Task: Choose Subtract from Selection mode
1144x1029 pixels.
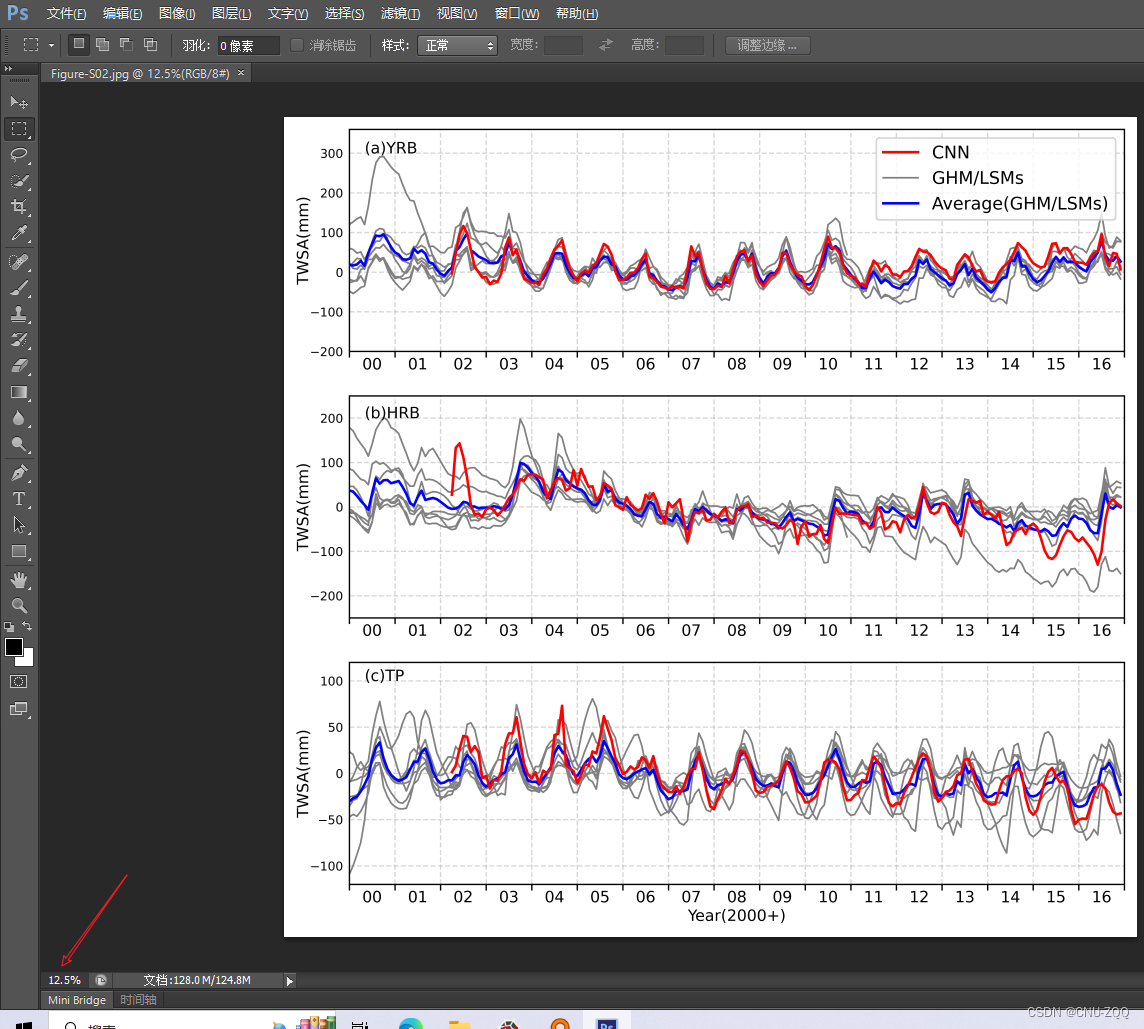Action: 126,45
